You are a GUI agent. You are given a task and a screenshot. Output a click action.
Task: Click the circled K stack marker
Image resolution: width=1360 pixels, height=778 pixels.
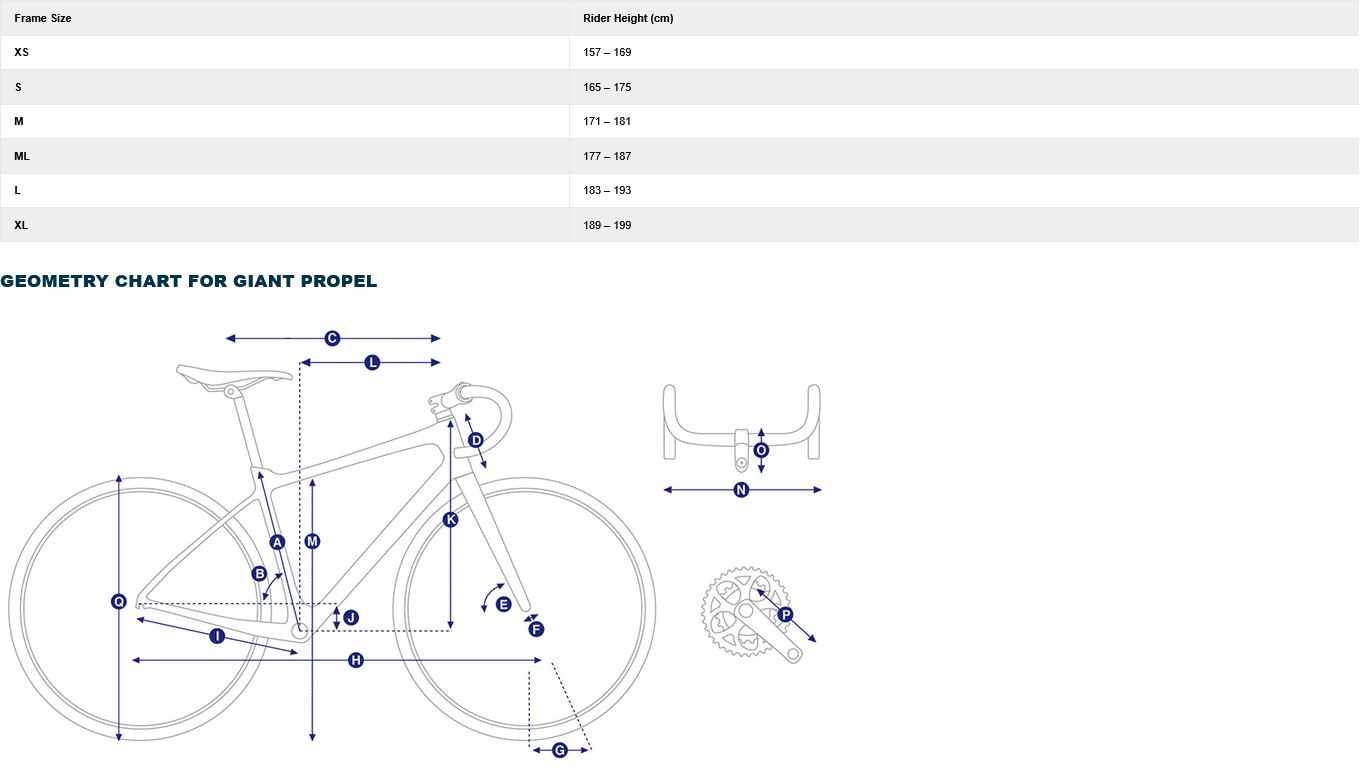pos(451,519)
